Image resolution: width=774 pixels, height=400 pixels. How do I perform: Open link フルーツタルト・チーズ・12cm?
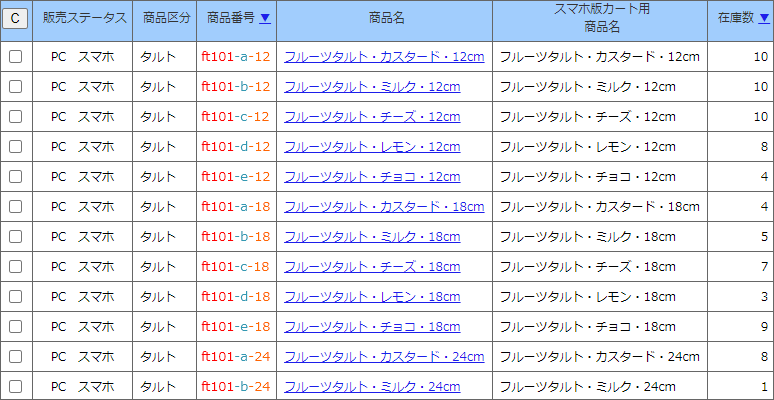(372, 117)
